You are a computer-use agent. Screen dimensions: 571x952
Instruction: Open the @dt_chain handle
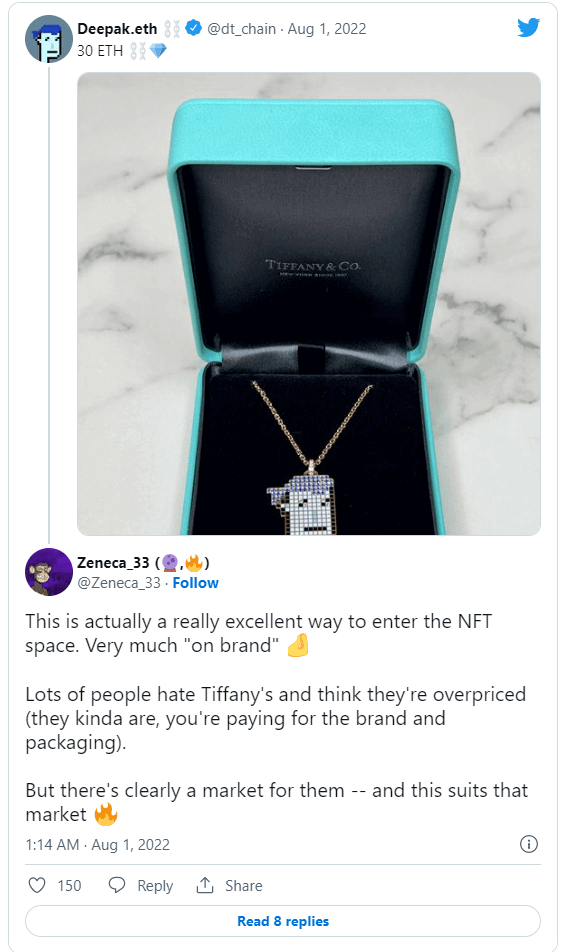241,29
